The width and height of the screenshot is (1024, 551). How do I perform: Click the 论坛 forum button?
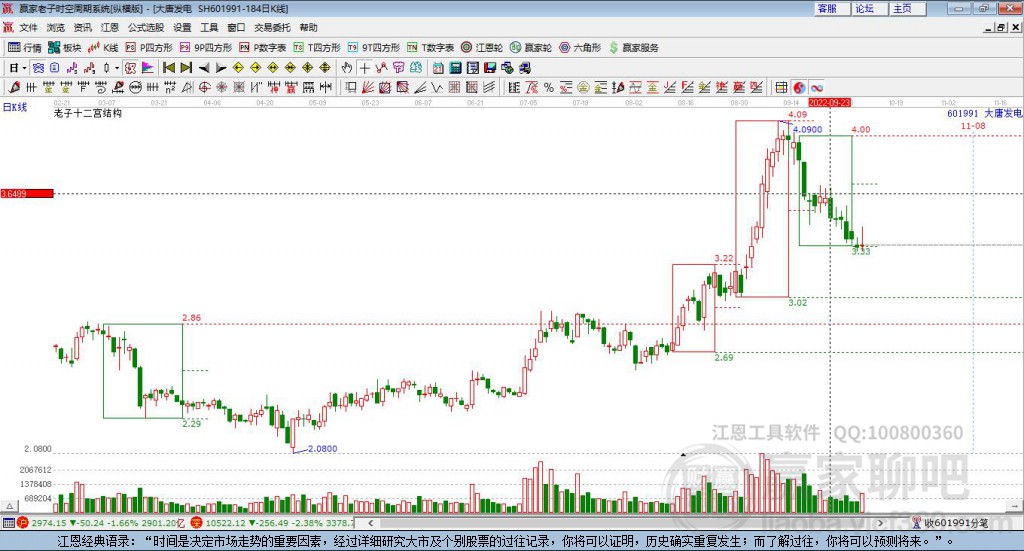[x=869, y=8]
